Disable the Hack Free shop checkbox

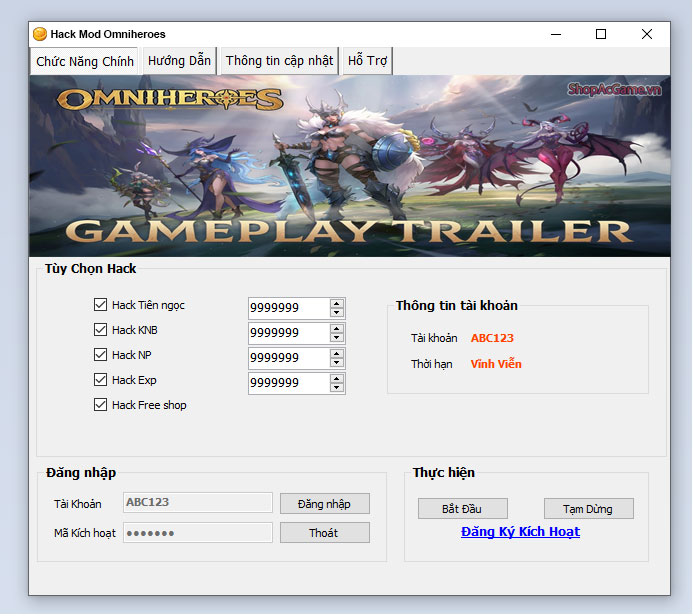point(100,405)
